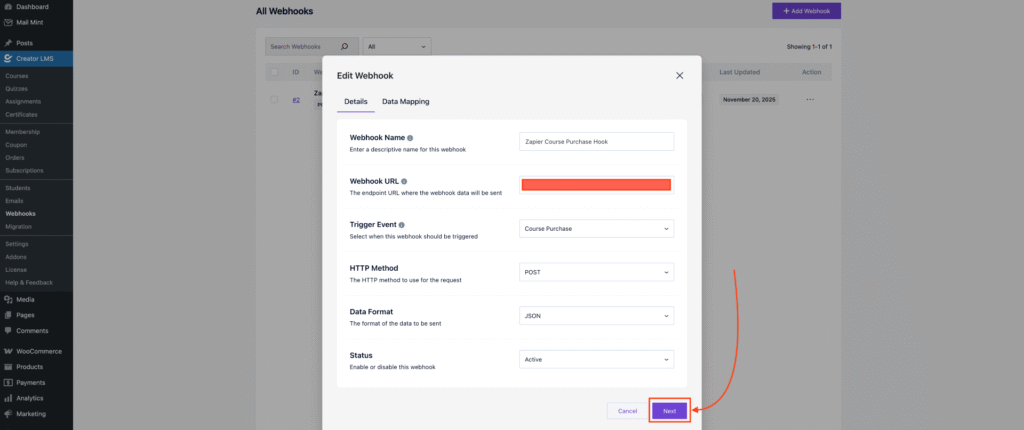Click the Creator LMS sidebar icon

(8, 58)
